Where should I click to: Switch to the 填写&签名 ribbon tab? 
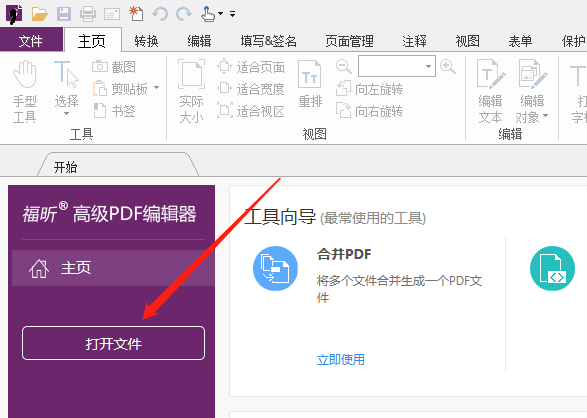click(x=269, y=41)
